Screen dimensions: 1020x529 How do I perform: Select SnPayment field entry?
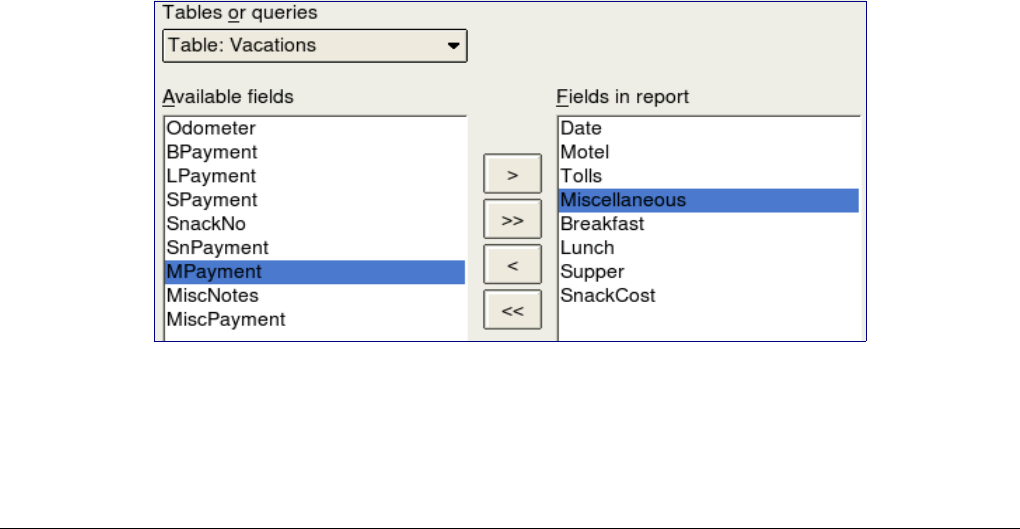217,248
